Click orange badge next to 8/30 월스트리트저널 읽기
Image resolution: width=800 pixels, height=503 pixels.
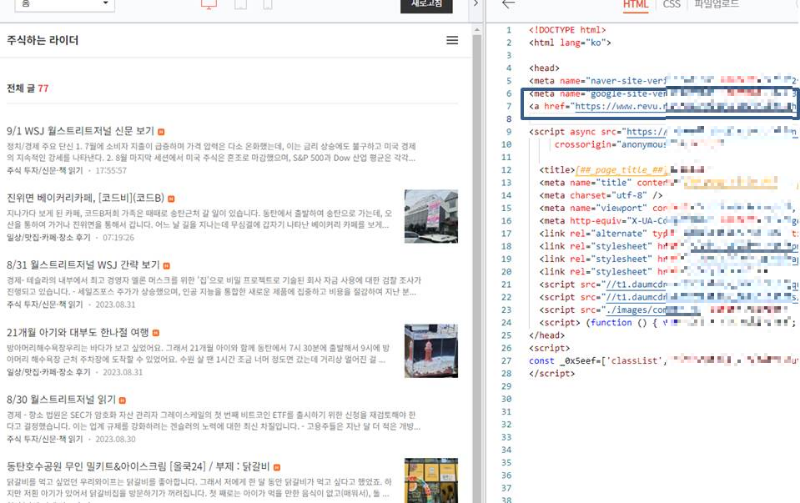click(122, 400)
